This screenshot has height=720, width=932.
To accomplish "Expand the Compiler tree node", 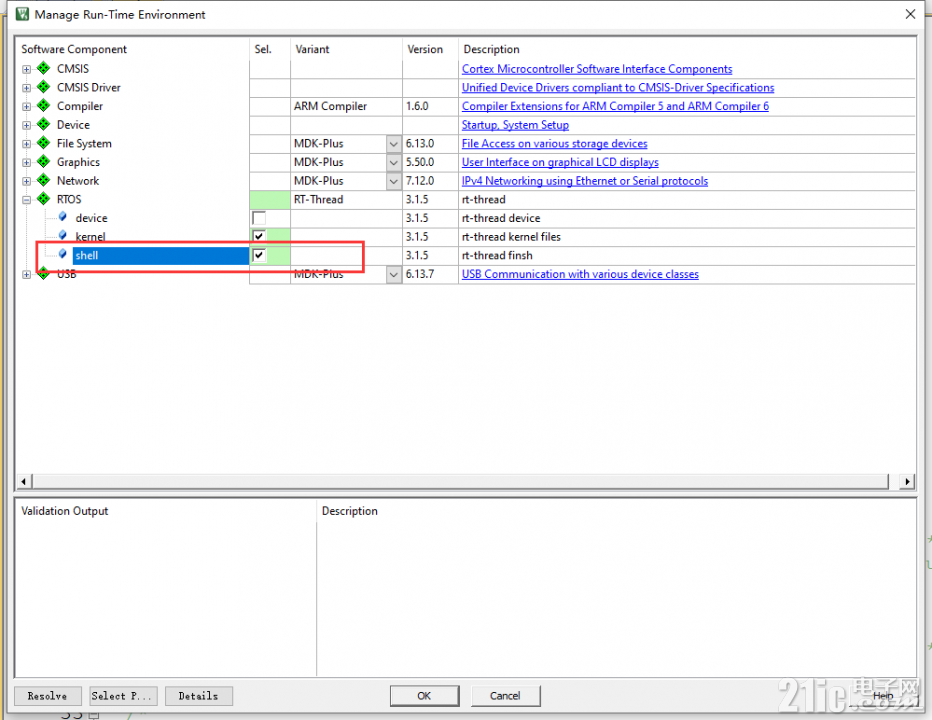I will click(26, 107).
